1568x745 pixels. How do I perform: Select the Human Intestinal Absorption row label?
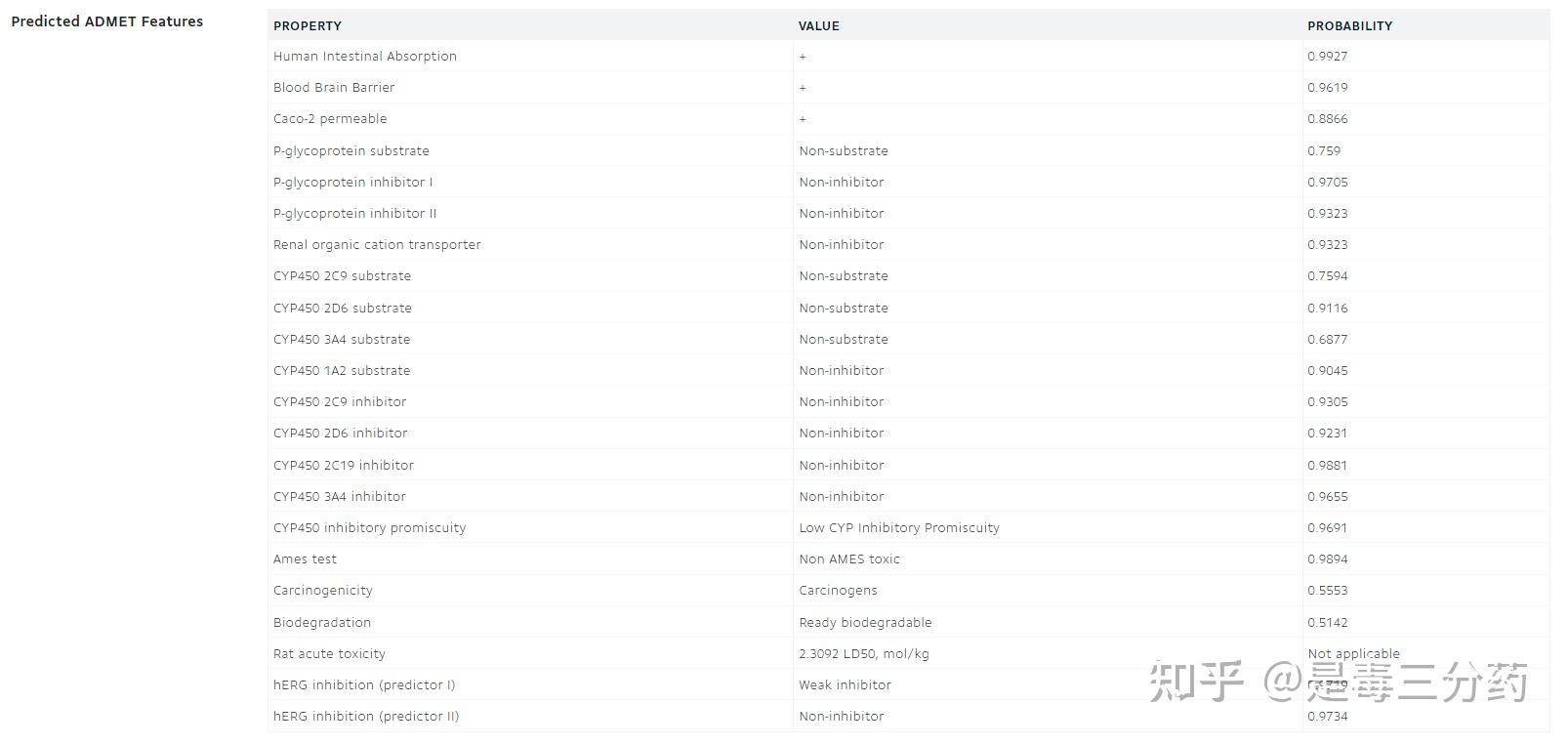point(364,57)
